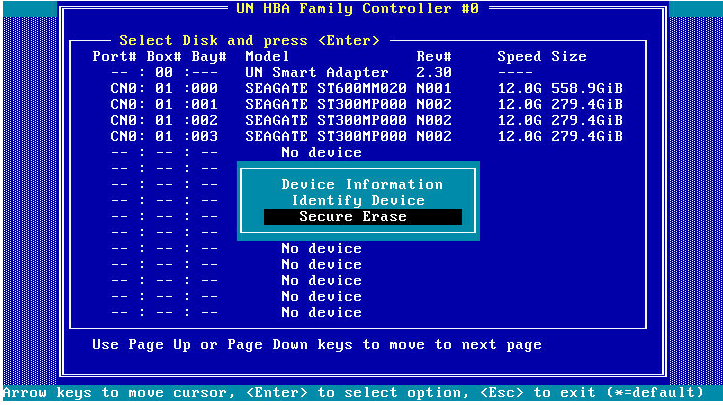
Task: Select SEAGATE ST600MM020 disk row
Action: [x=367, y=89]
